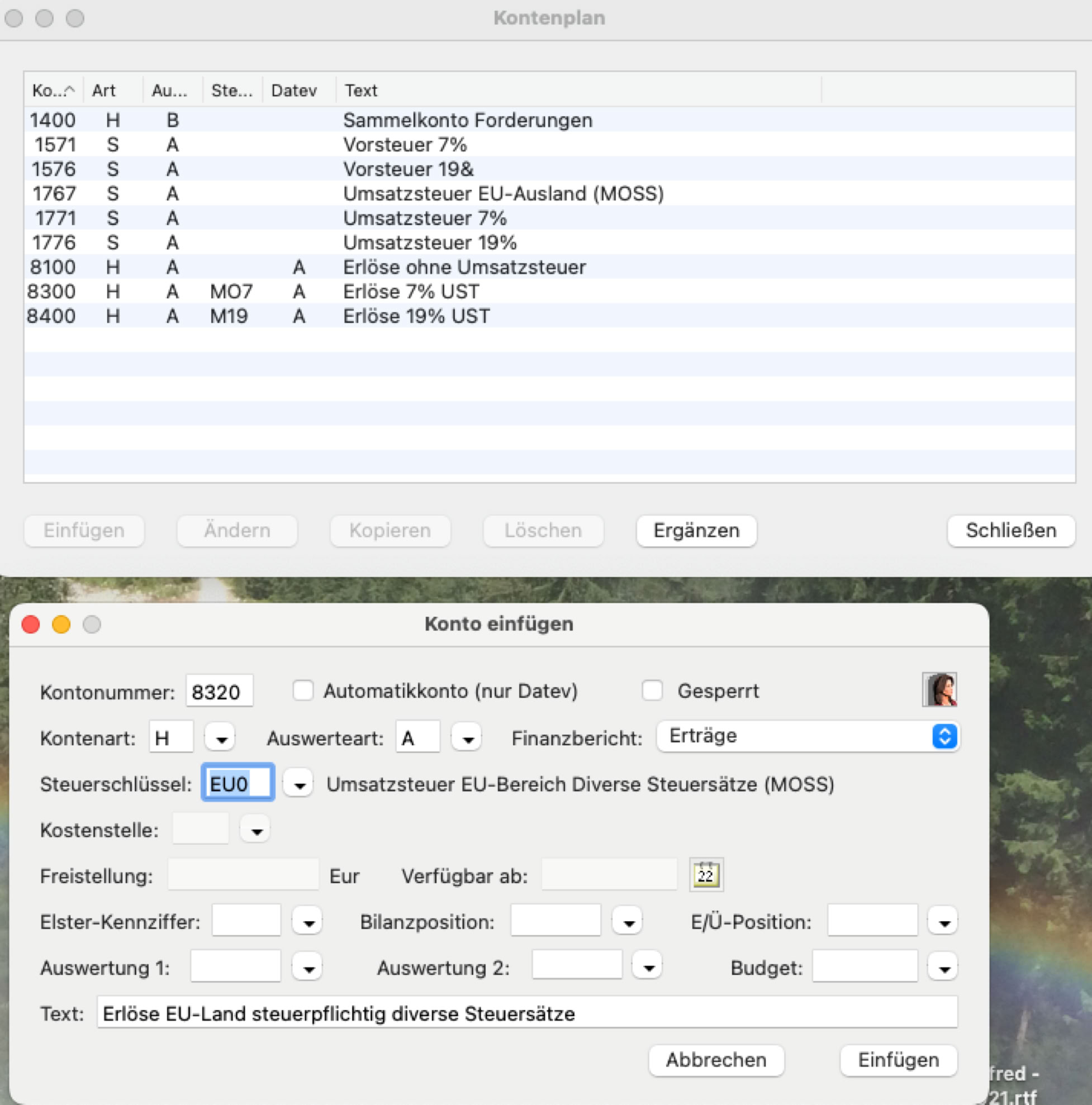Screen dimensions: 1092x1105
Task: Open the Kontenart dropdown arrow
Action: pos(221,738)
